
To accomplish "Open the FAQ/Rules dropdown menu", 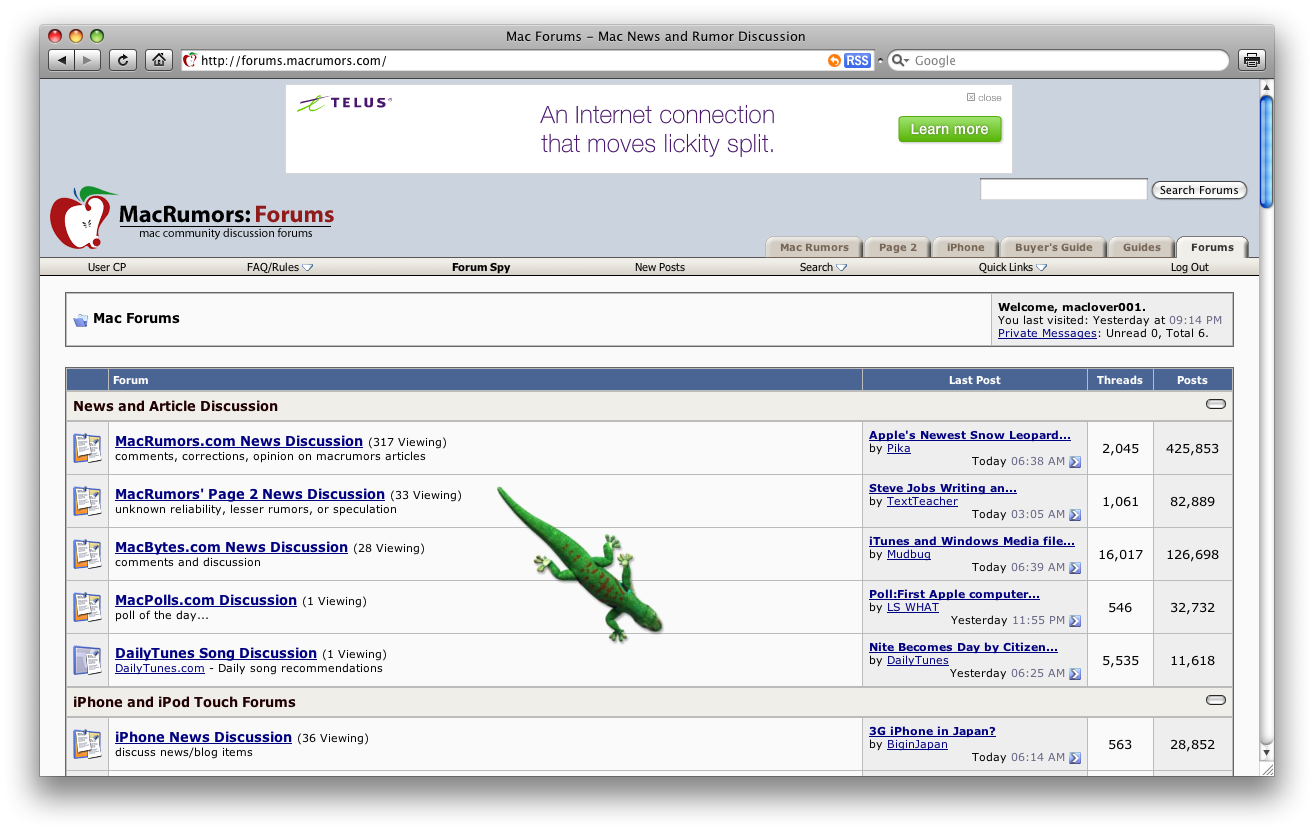I will [x=280, y=267].
